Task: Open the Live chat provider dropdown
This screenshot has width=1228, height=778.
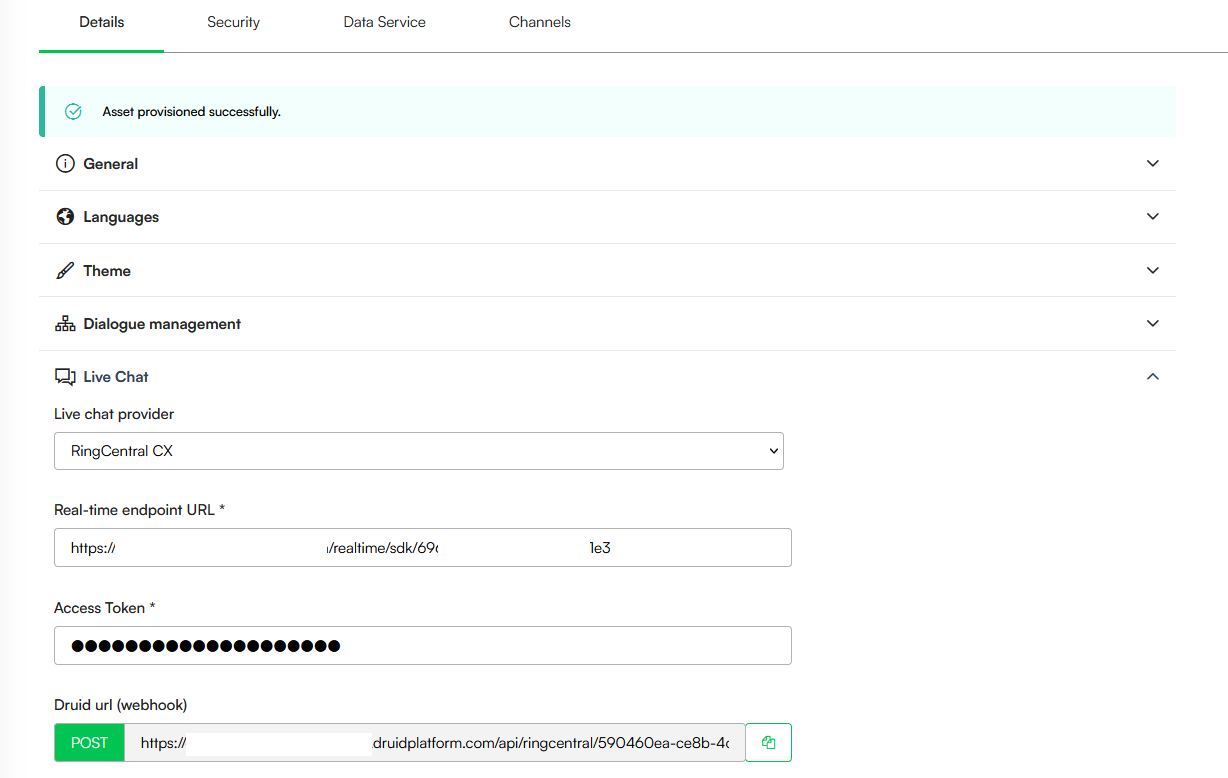Action: (418, 451)
